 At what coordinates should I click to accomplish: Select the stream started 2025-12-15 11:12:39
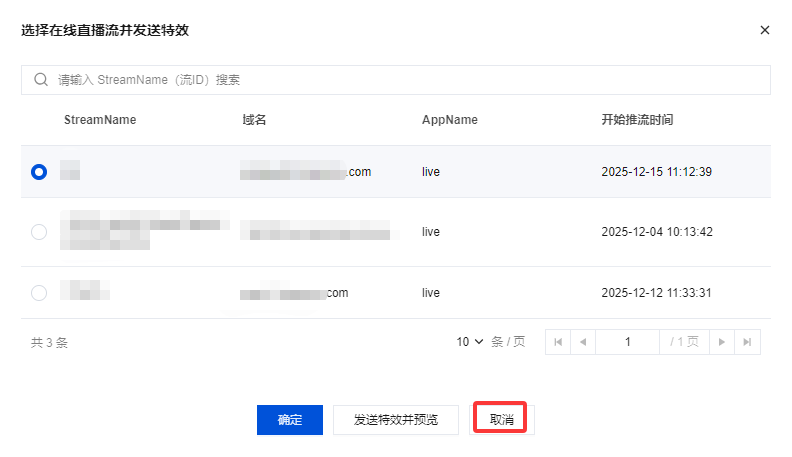(x=39, y=172)
